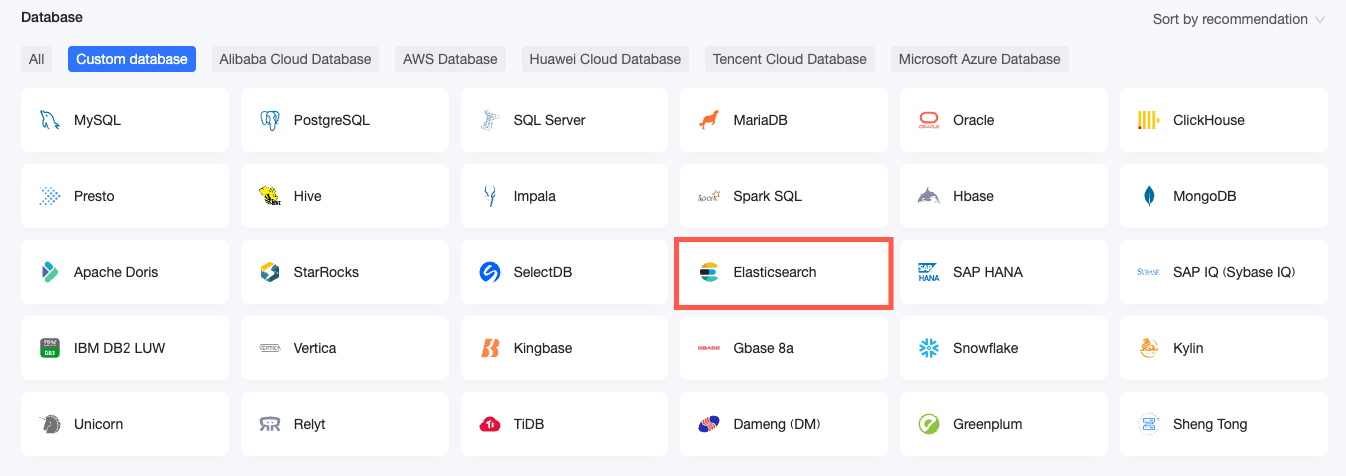Switch to Huawei Cloud Database tab
1346x476 pixels.
click(605, 59)
